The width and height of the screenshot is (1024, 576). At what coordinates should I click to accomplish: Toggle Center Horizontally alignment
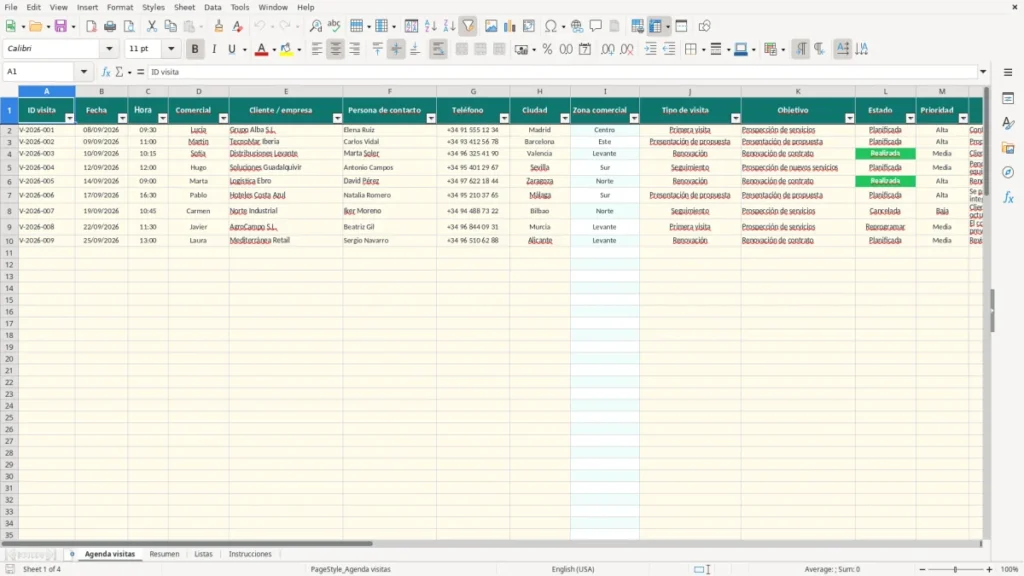(x=336, y=49)
